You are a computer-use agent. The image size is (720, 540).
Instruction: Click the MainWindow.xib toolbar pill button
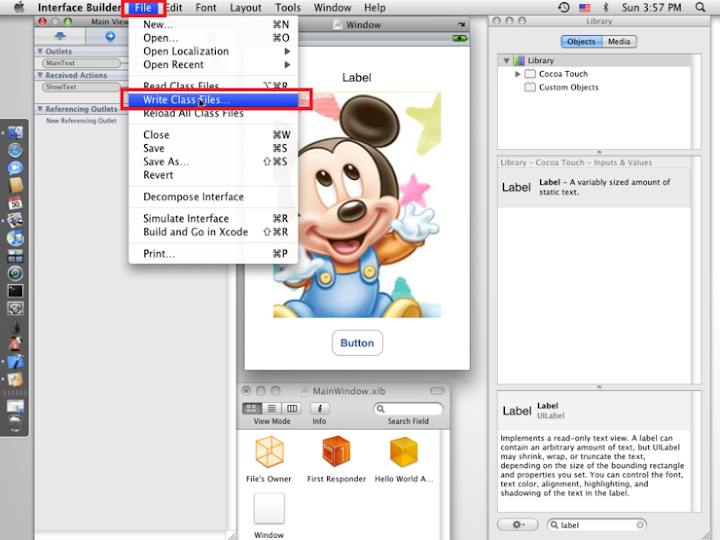click(437, 391)
